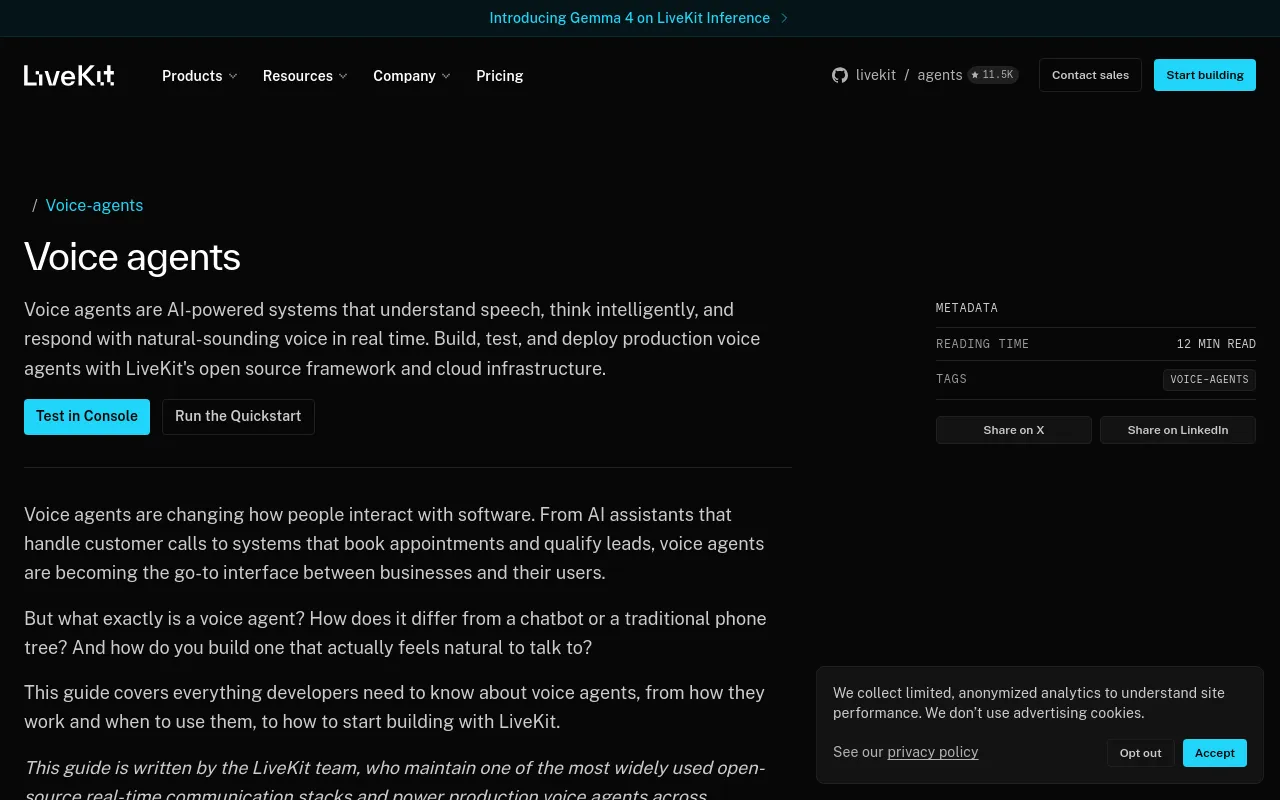Click the GitHub octocat icon
The image size is (1280, 800).
[840, 75]
